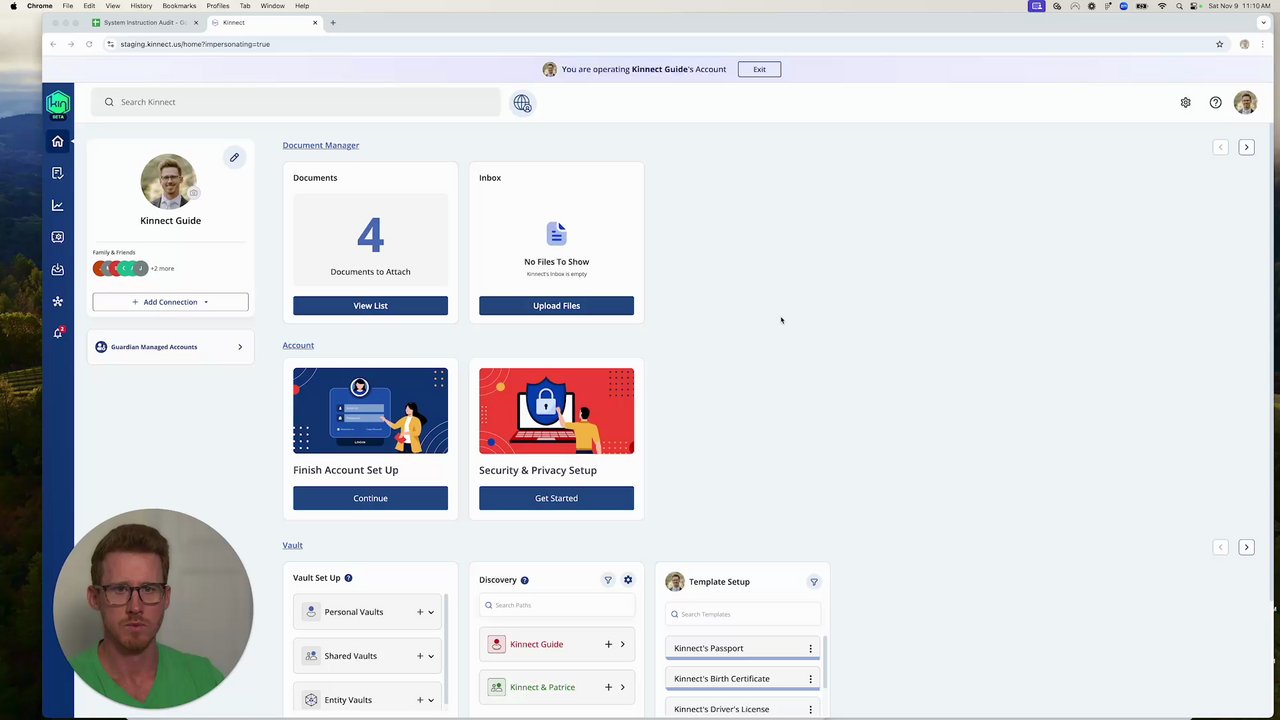The height and width of the screenshot is (720, 1280).
Task: Click the Discovery help icon
Action: pyautogui.click(x=524, y=580)
